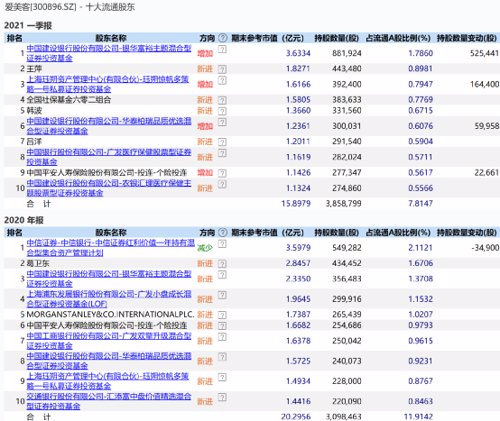This screenshot has width=500, height=421.
Task: Click total share count 3,098,463
Action: click(x=344, y=417)
